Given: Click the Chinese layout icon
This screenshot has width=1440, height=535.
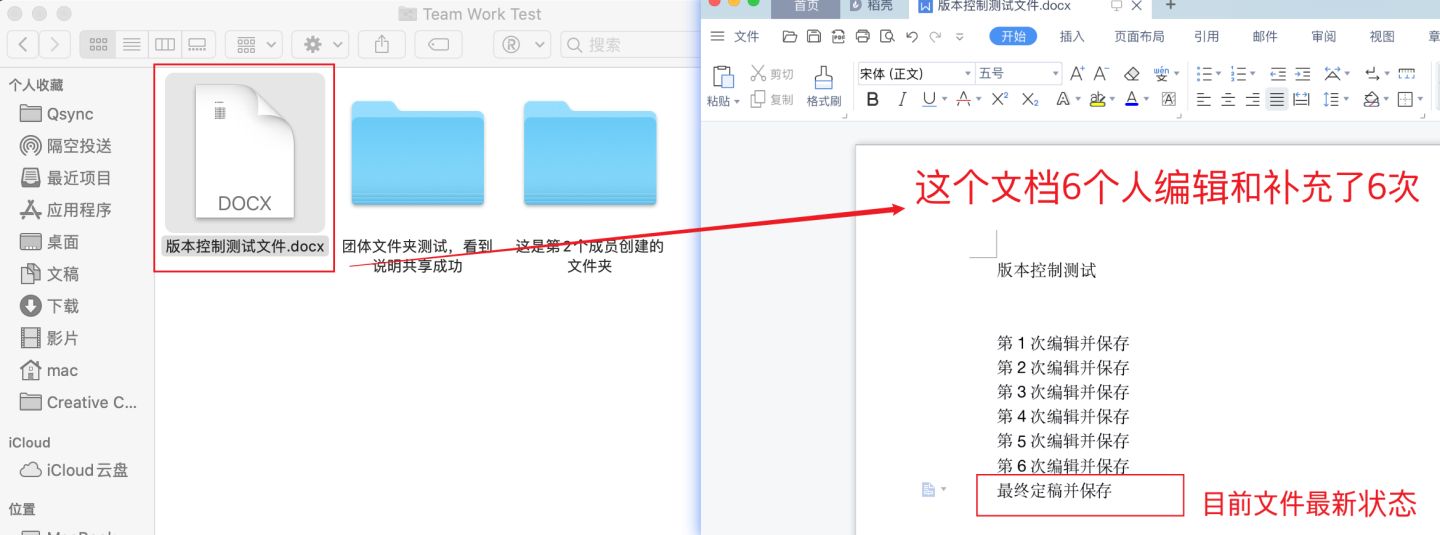Looking at the screenshot, I should click(1333, 74).
